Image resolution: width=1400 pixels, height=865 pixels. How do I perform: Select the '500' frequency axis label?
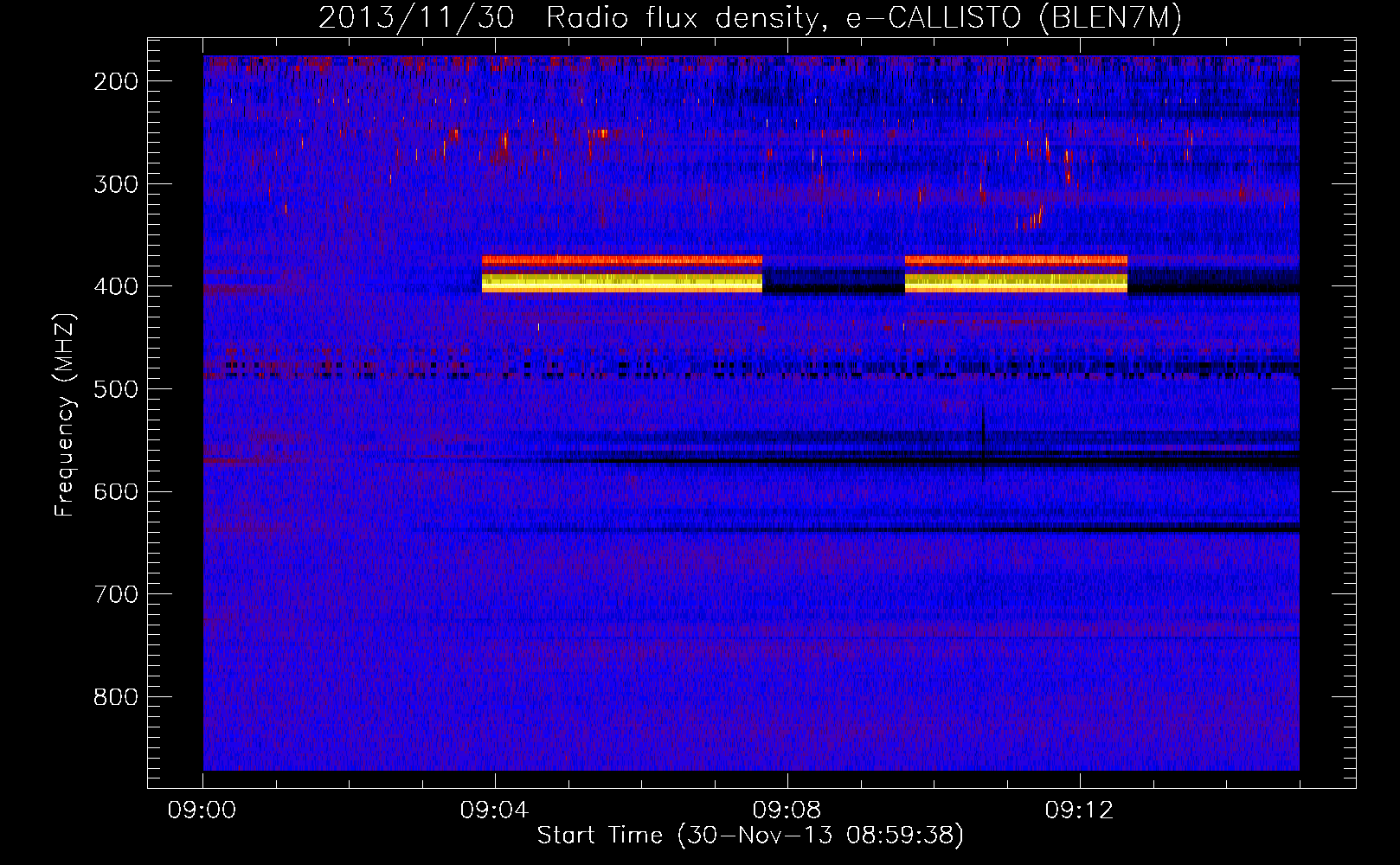[116, 389]
